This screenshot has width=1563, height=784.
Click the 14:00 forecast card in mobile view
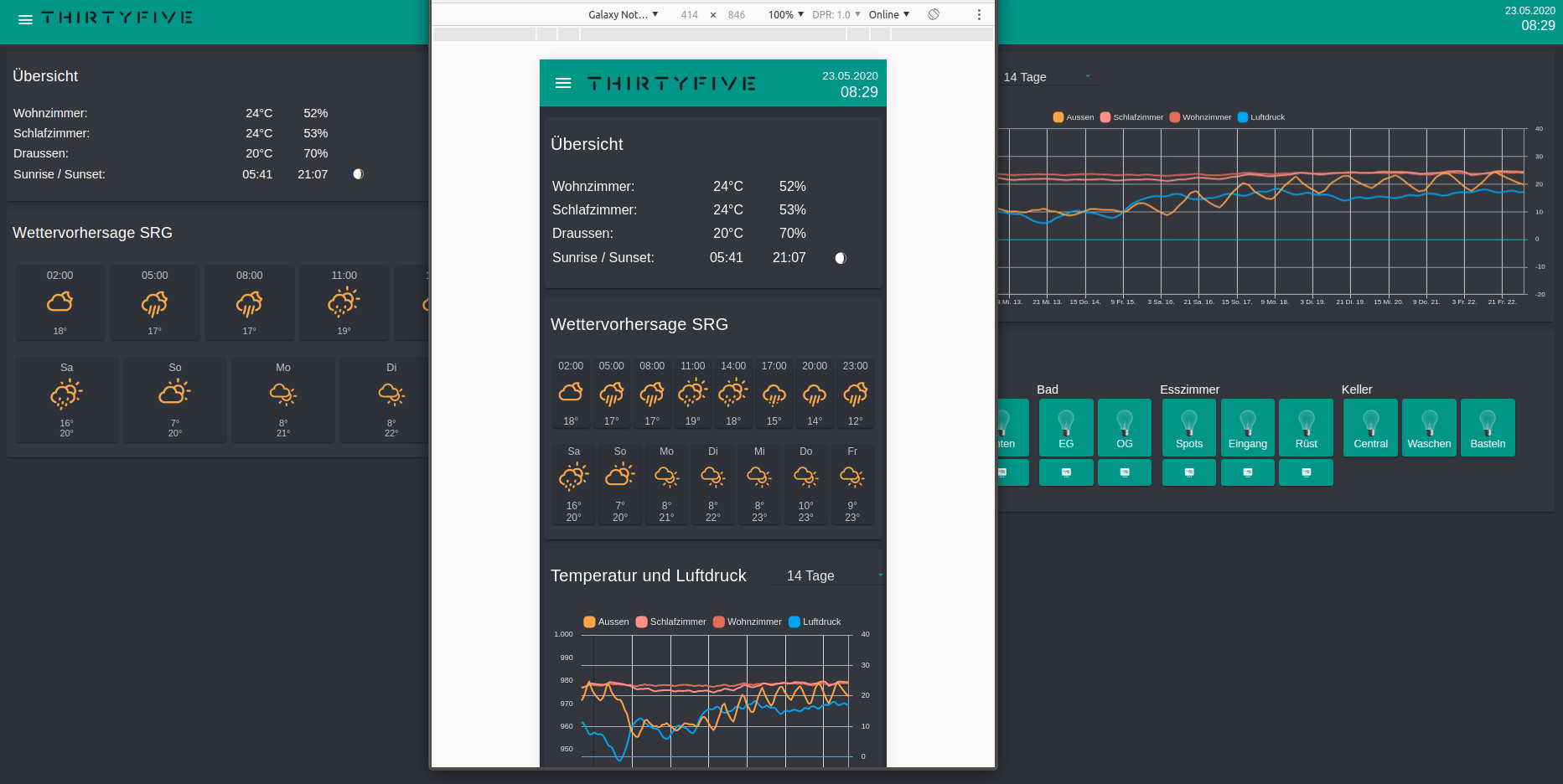point(733,394)
